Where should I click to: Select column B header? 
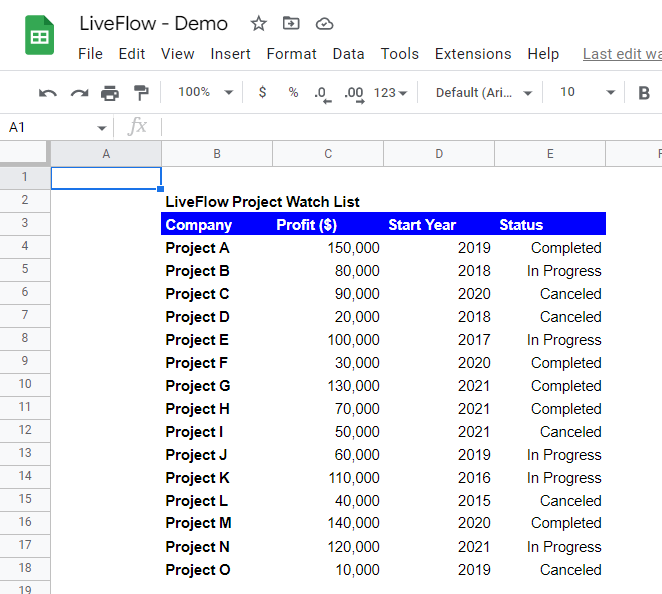pyautogui.click(x=217, y=154)
